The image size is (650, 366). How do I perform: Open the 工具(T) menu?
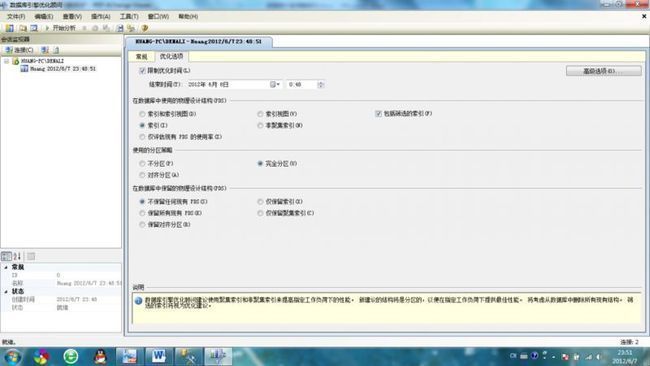coord(129,17)
